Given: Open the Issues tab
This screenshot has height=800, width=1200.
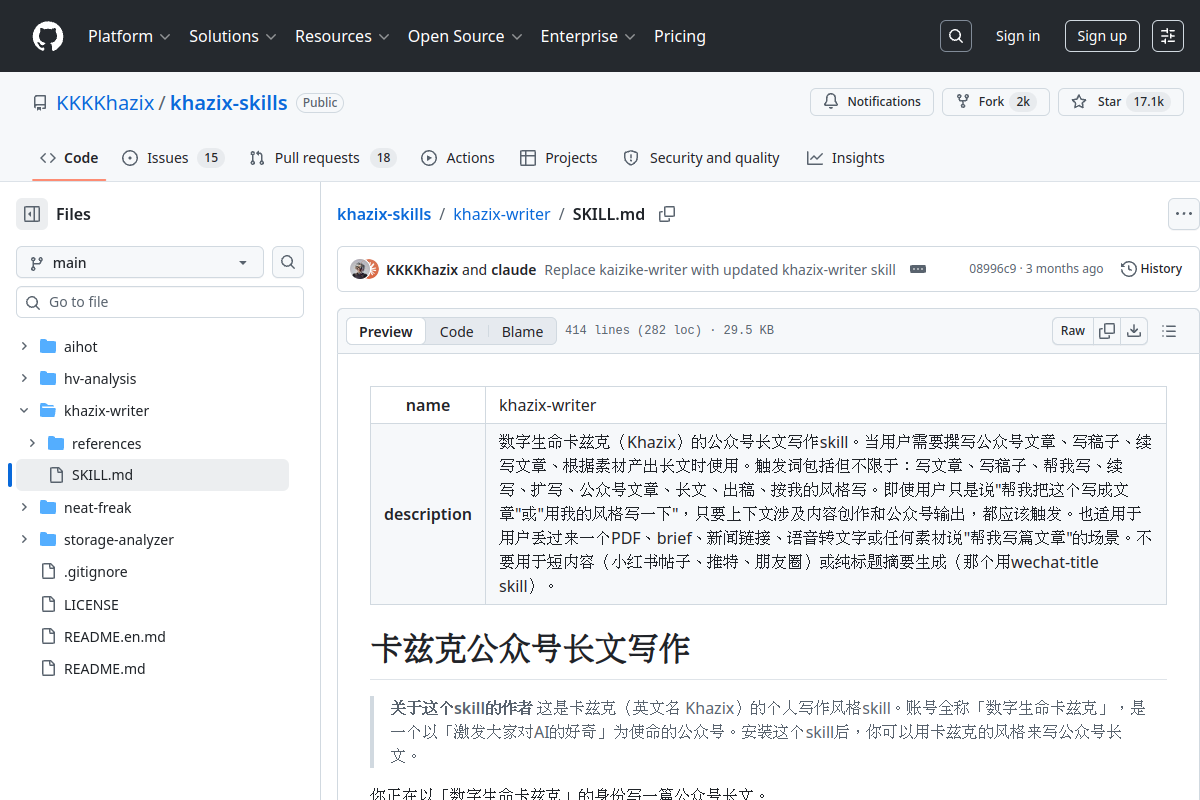Looking at the screenshot, I should pos(172,158).
